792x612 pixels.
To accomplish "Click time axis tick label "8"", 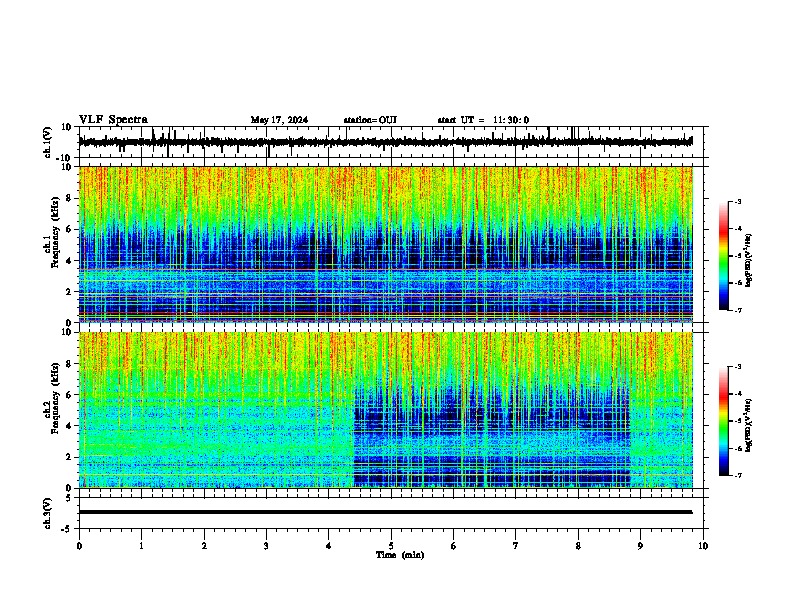I will [578, 546].
